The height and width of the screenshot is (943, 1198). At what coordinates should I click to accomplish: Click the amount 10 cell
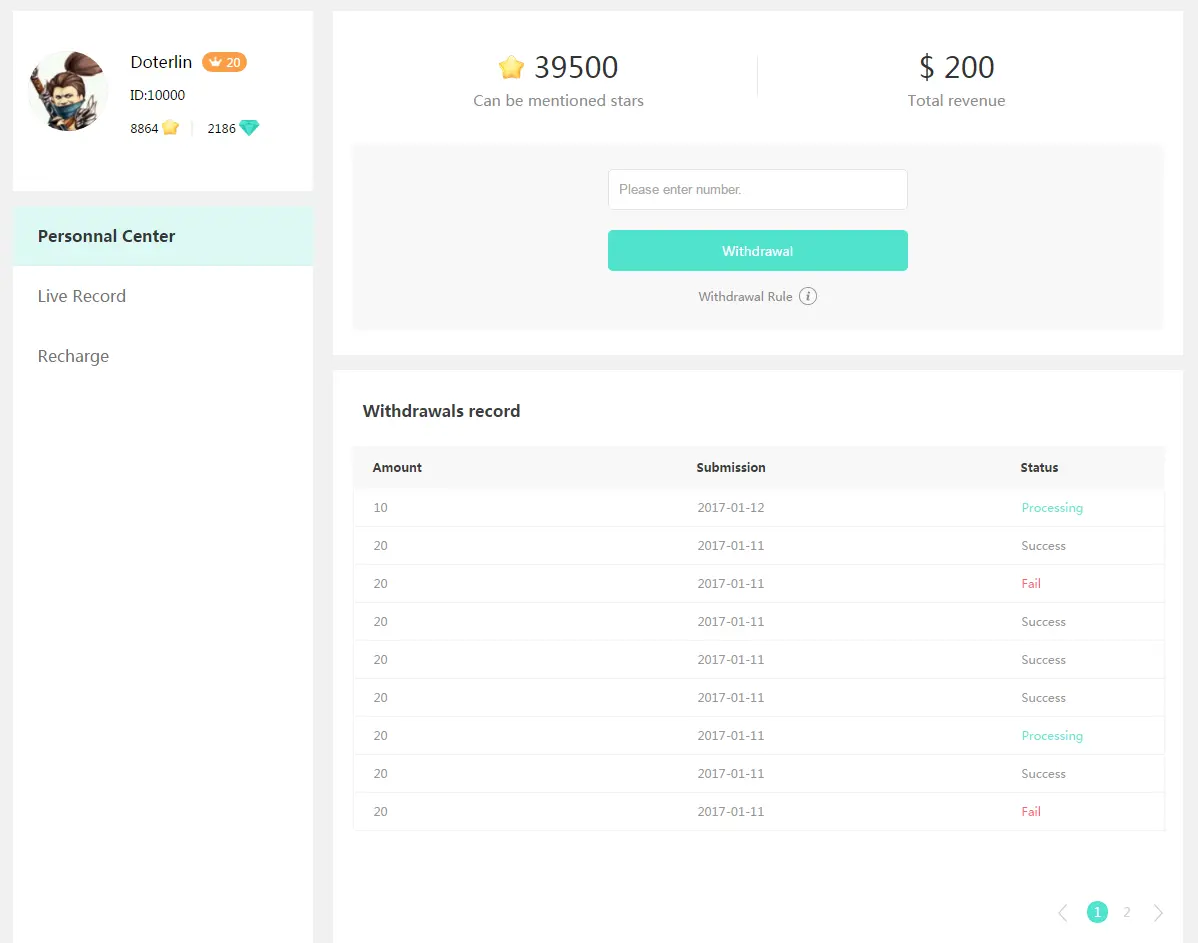pyautogui.click(x=380, y=507)
